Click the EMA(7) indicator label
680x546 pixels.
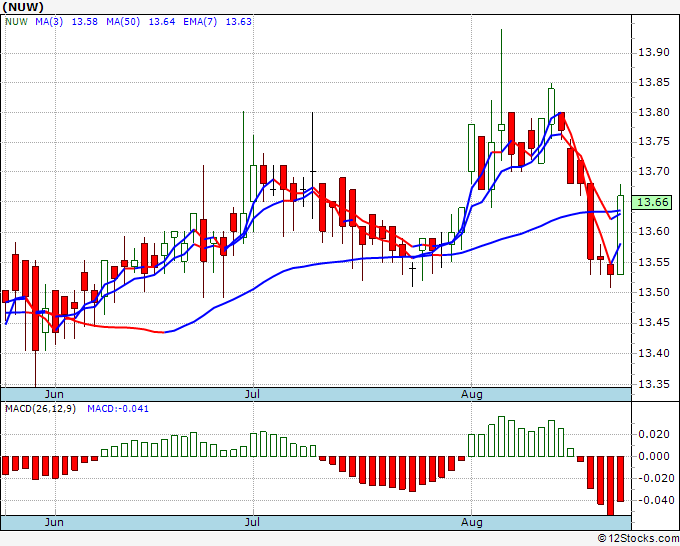pos(200,22)
